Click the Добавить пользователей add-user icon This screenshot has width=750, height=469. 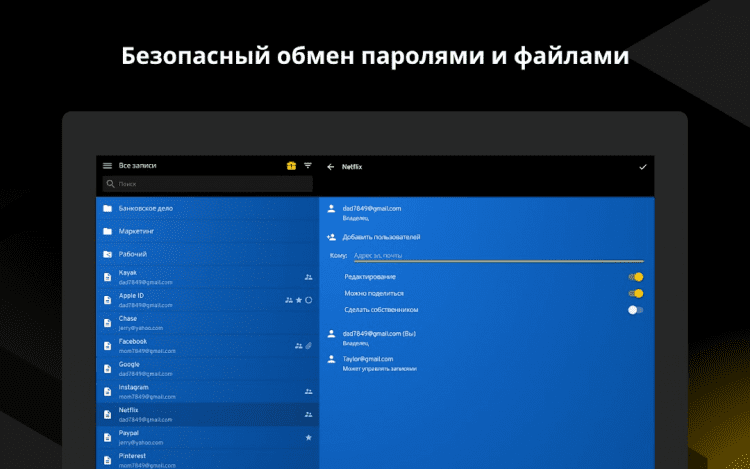(x=331, y=237)
